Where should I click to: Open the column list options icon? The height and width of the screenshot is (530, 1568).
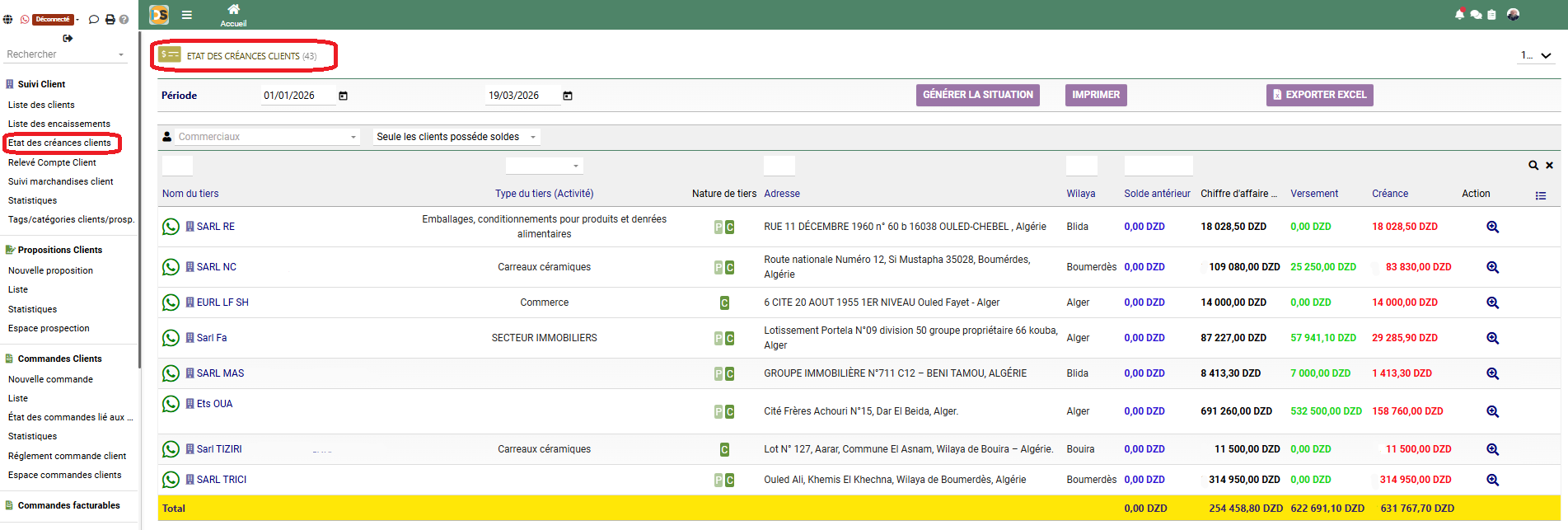(x=1540, y=195)
